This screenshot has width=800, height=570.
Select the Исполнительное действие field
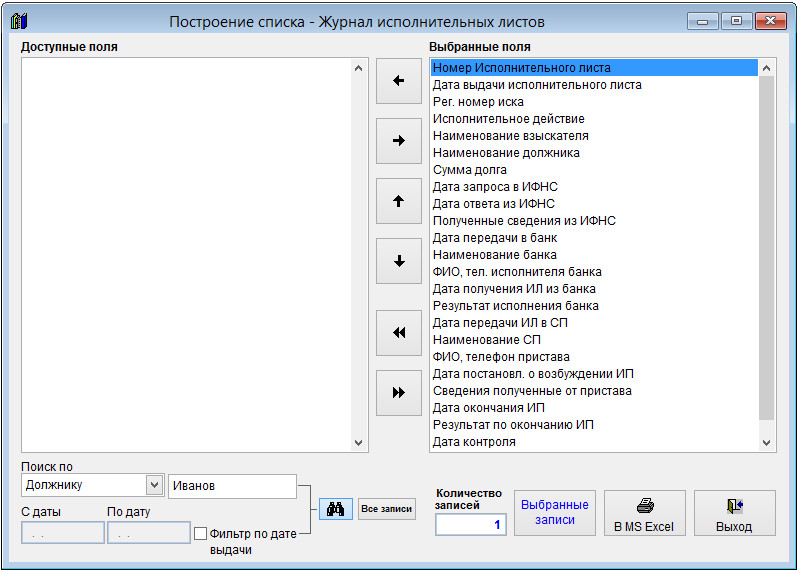coord(594,119)
